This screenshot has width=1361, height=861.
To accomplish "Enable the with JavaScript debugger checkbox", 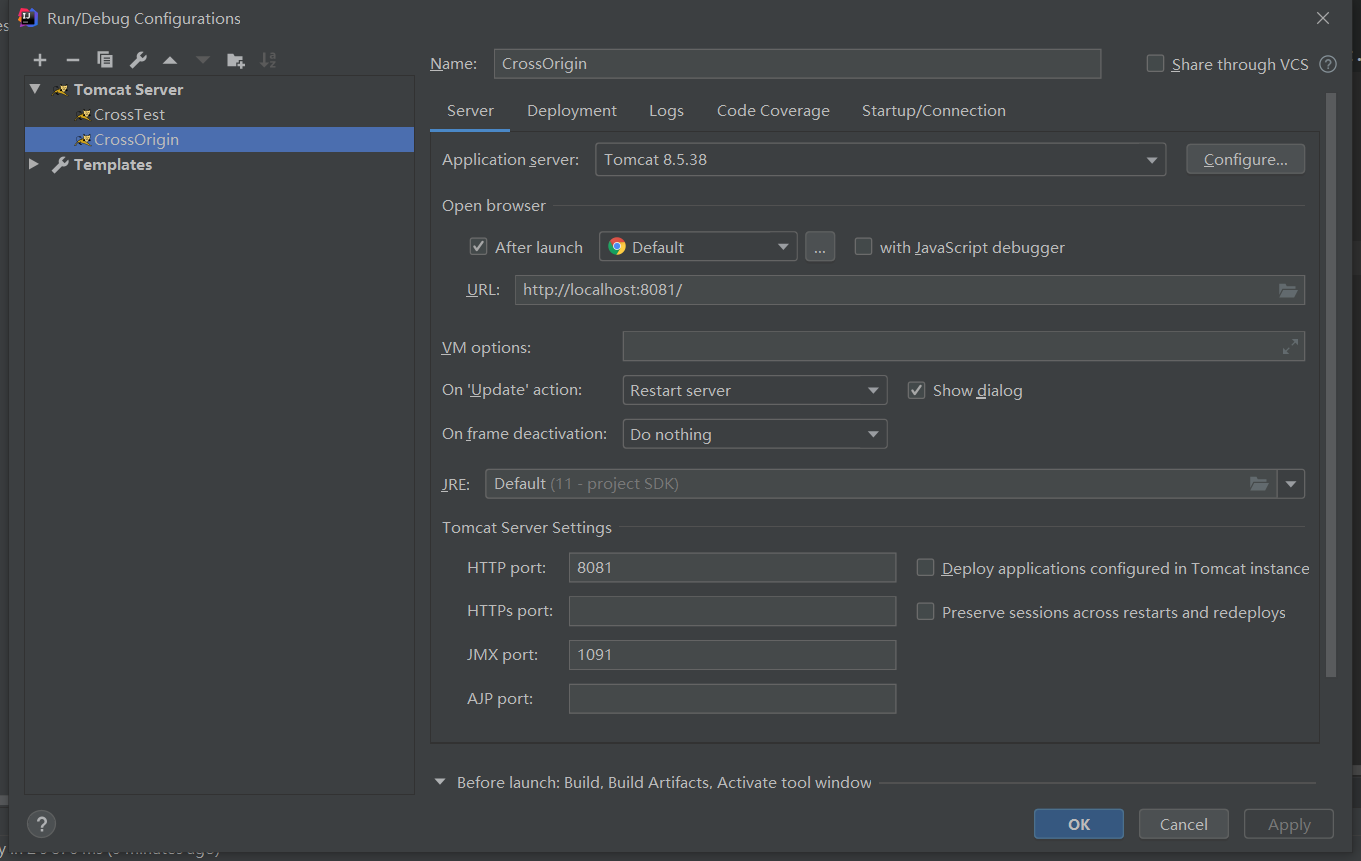I will [863, 246].
